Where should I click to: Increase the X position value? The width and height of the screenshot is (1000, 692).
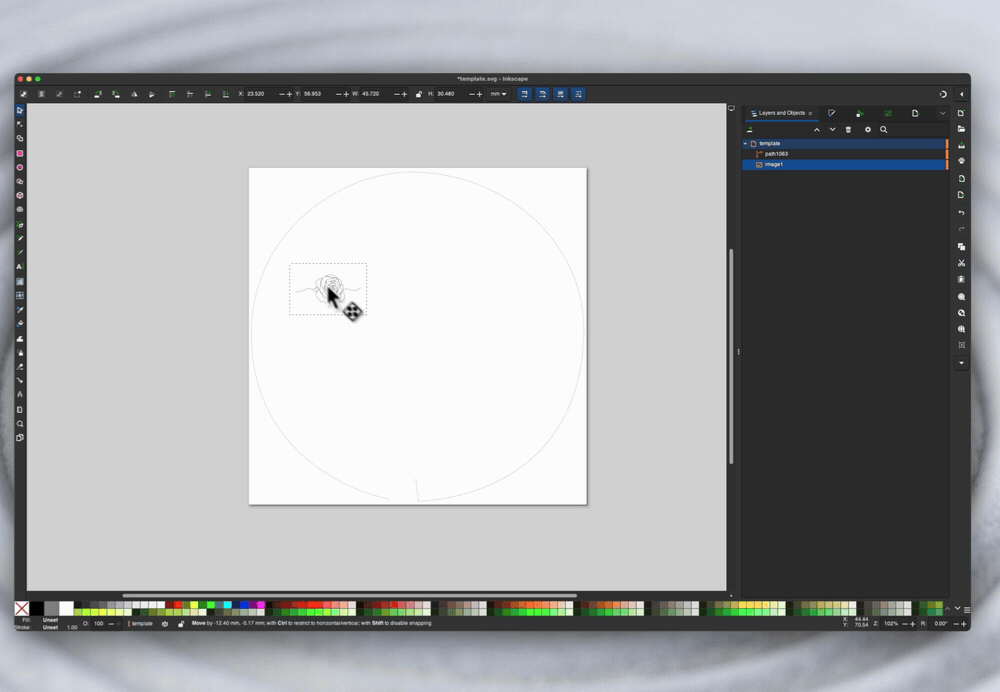pos(290,94)
